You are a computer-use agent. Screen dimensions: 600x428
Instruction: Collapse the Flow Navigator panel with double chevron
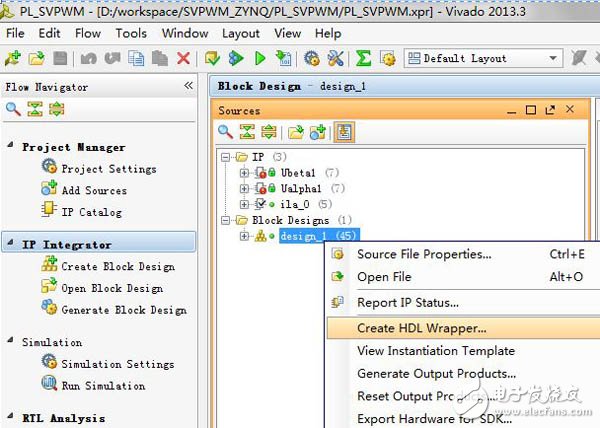188,87
